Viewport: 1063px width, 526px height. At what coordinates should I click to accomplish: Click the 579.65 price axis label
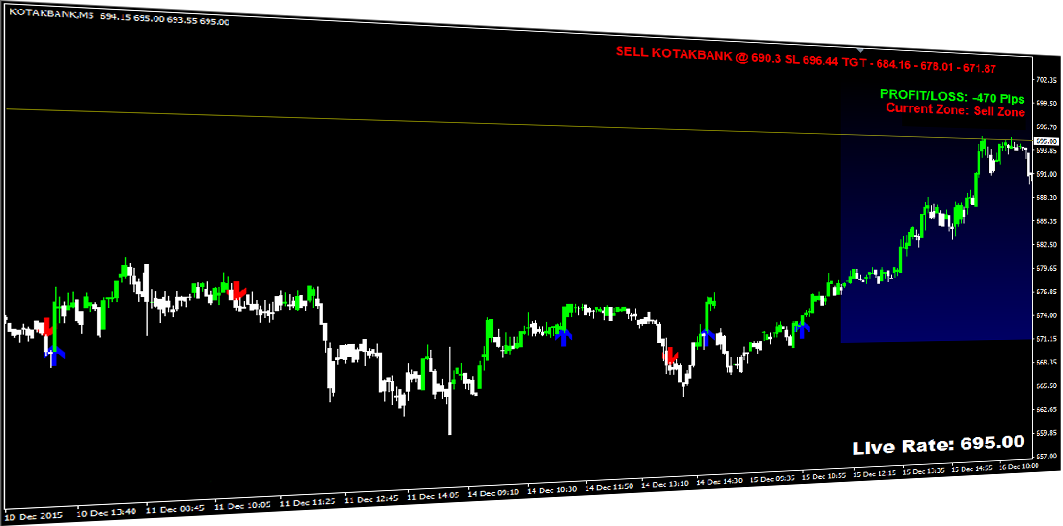click(x=1047, y=268)
